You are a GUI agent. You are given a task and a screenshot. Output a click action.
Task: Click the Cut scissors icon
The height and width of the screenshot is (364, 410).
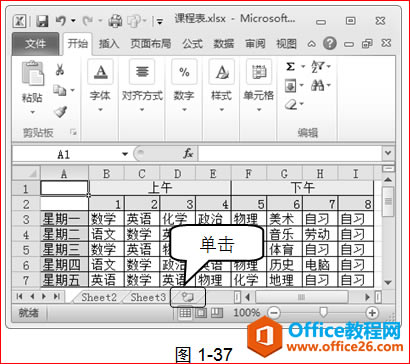point(60,70)
